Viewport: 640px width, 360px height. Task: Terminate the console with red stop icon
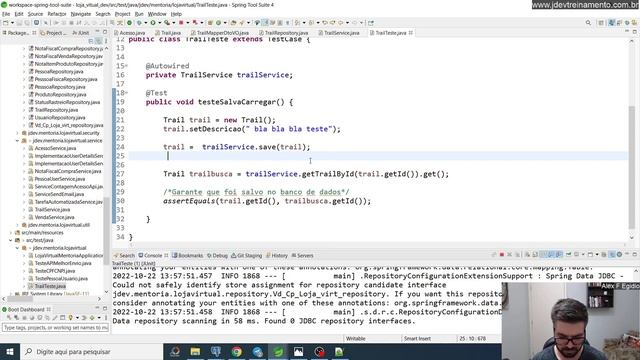502,255
